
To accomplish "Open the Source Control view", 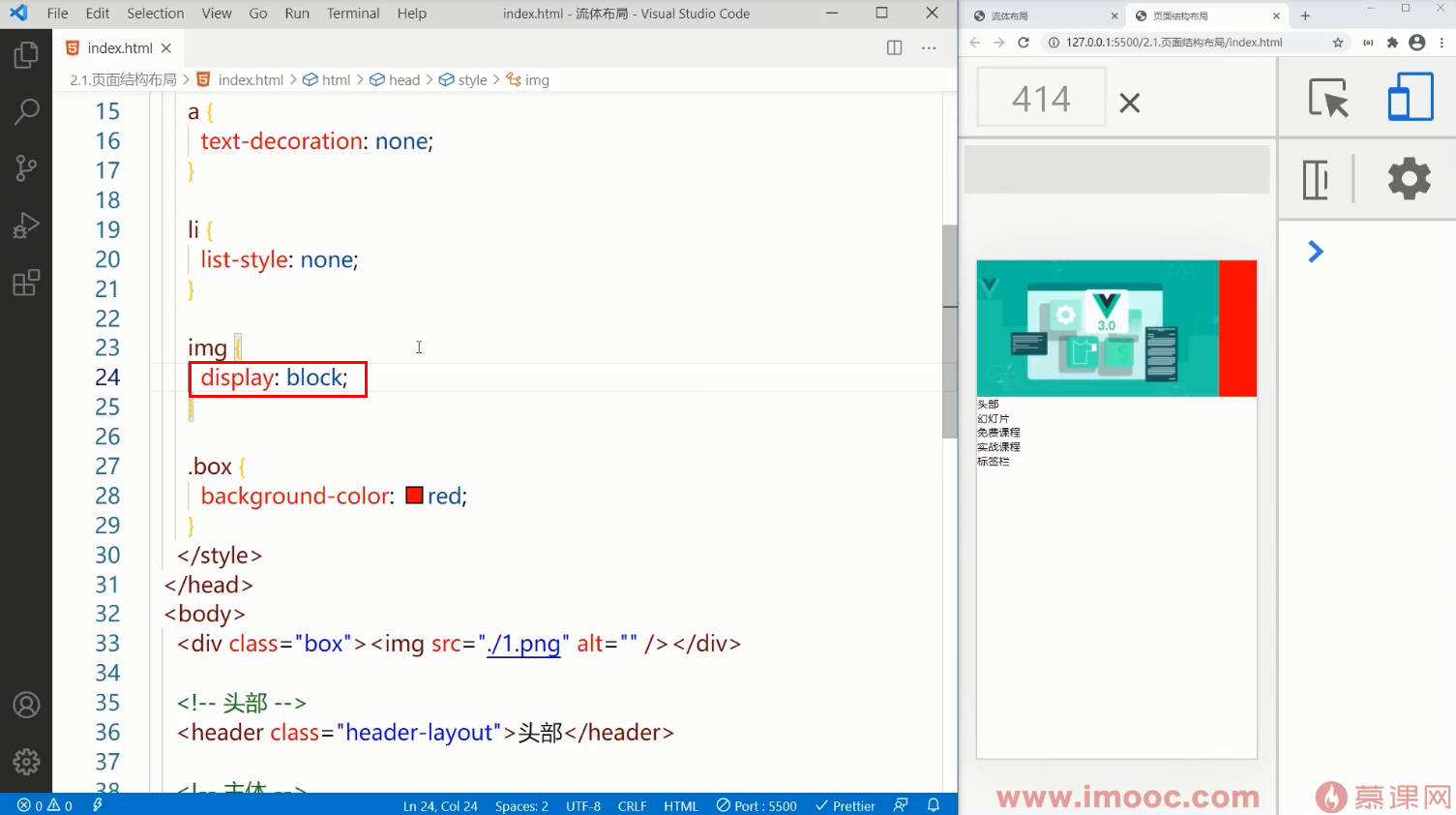I will (26, 168).
